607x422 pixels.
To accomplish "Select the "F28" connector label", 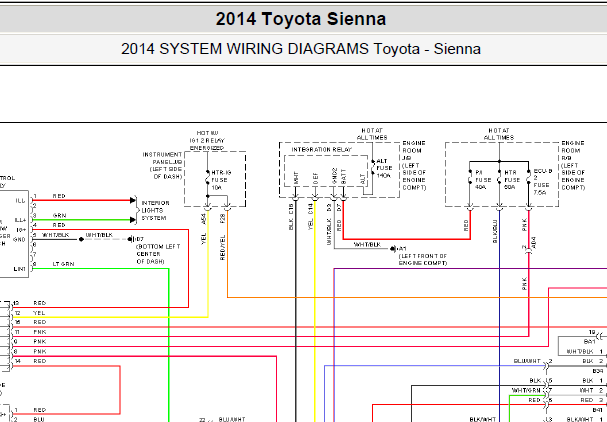I will pos(223,219).
